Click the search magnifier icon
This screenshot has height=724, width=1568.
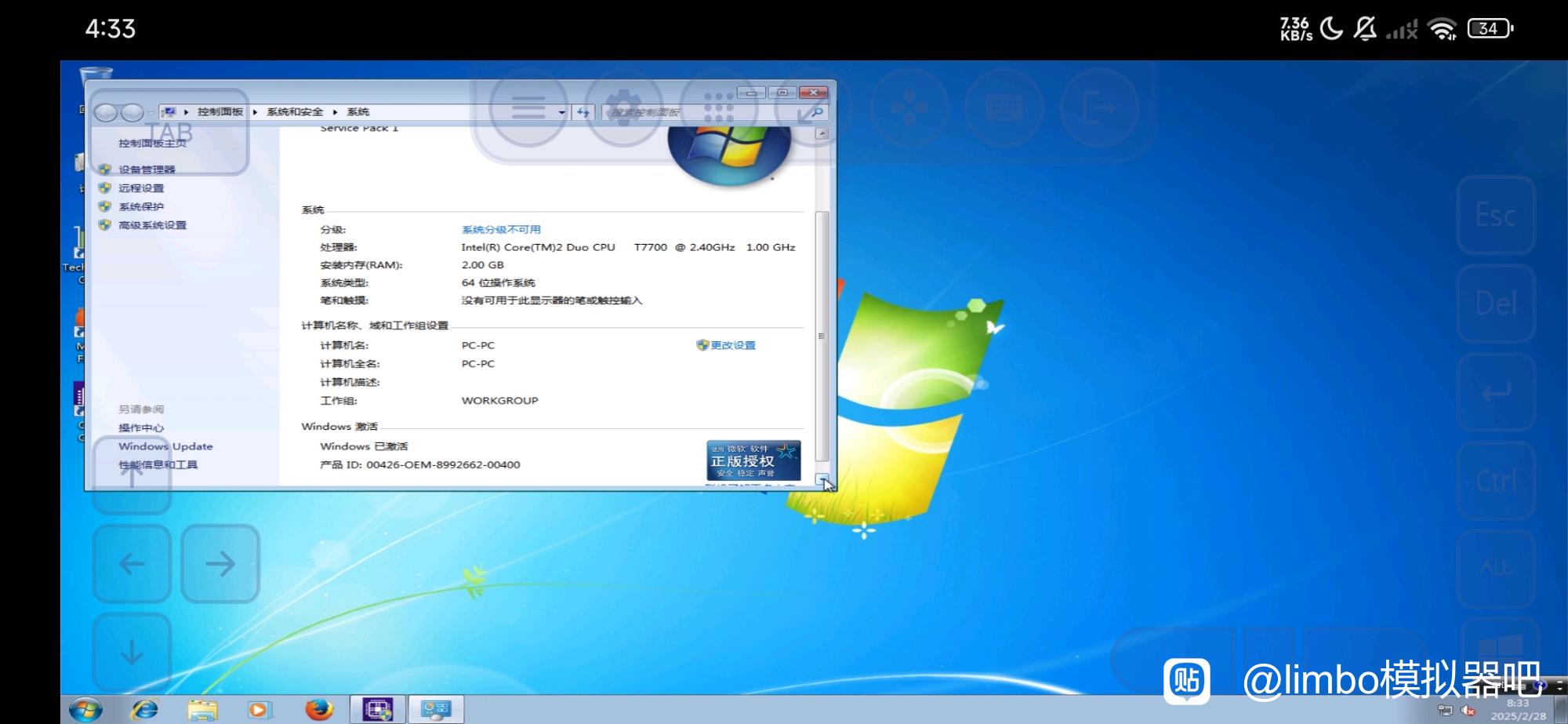pyautogui.click(x=817, y=112)
